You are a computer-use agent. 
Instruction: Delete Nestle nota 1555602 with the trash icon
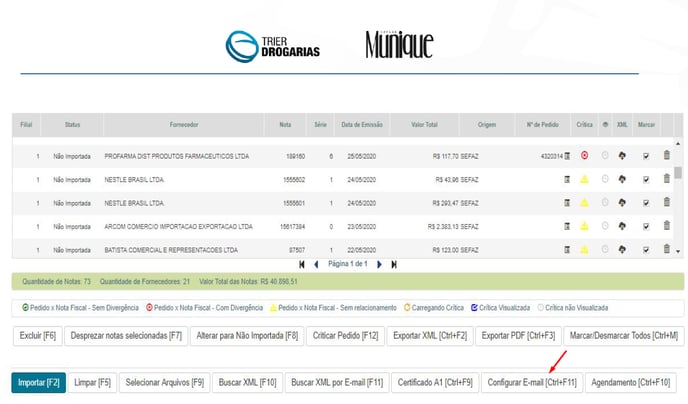click(x=666, y=179)
